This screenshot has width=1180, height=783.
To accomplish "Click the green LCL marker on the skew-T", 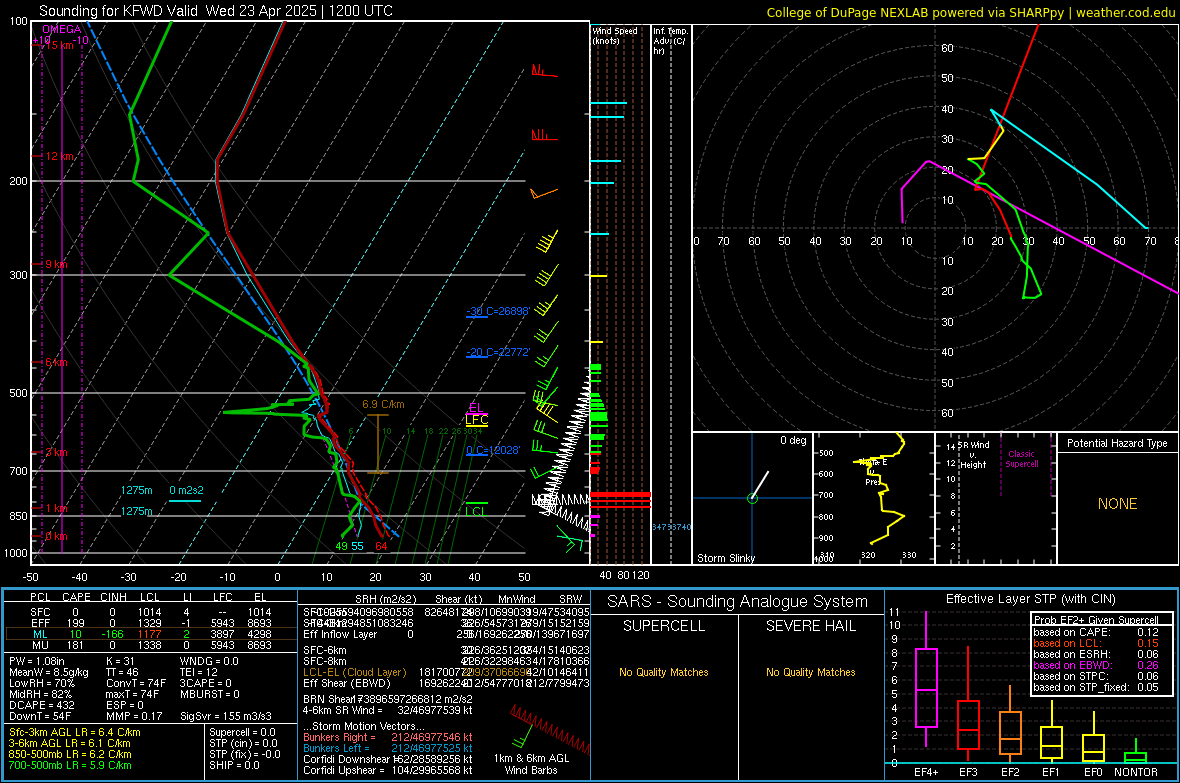I will coord(476,511).
